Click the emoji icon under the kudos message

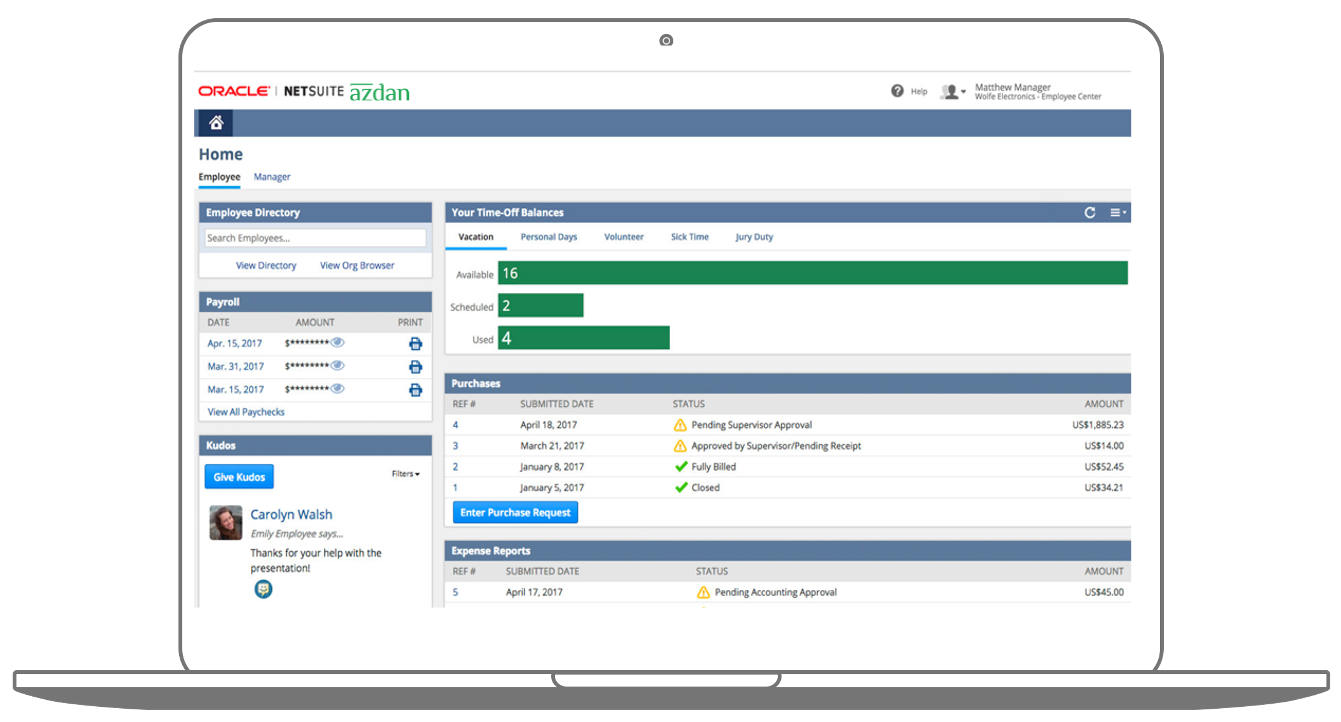[262, 589]
